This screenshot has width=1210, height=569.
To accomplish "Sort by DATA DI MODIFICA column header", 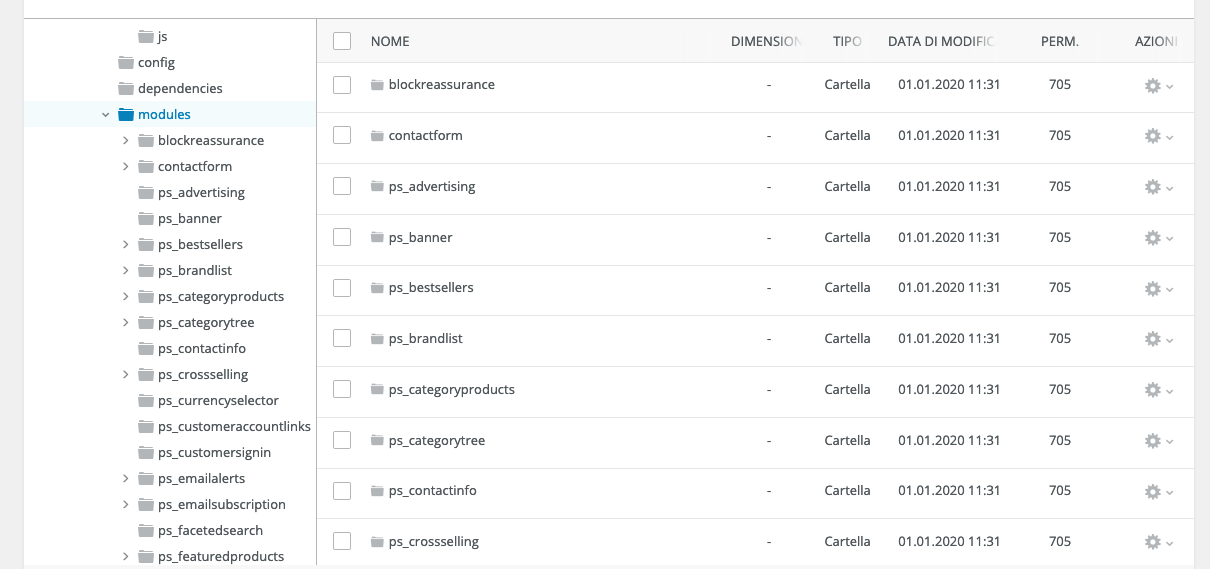I will point(940,41).
